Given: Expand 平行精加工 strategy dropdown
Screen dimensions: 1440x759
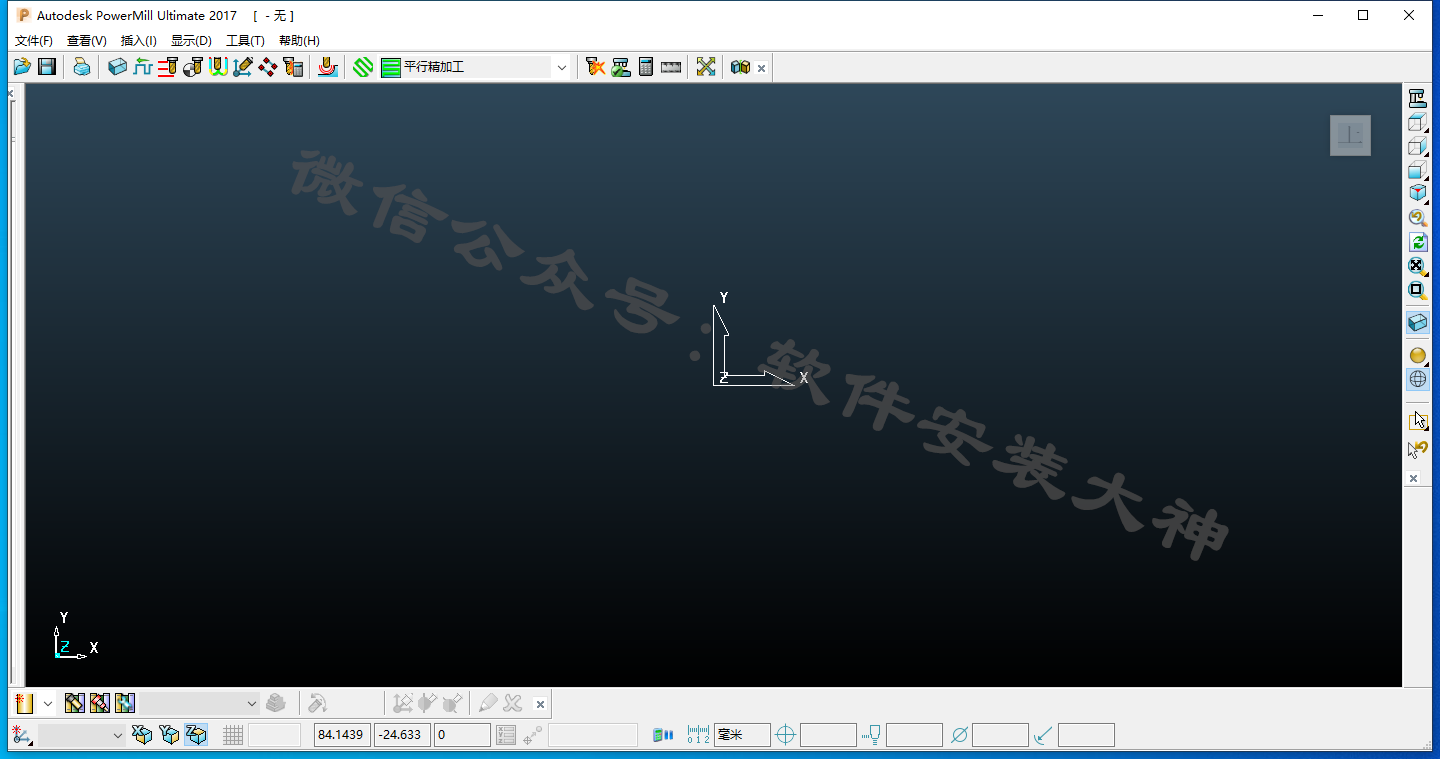Looking at the screenshot, I should pyautogui.click(x=561, y=67).
